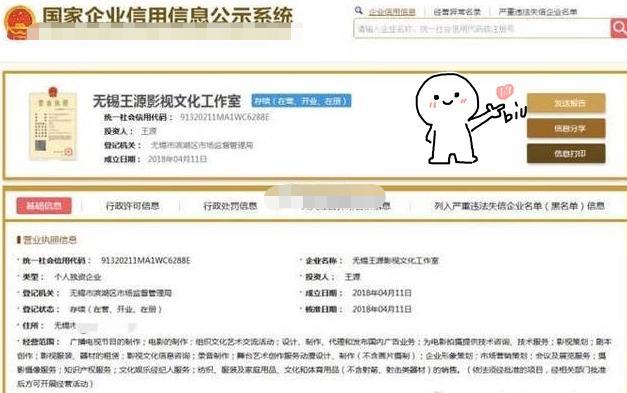The width and height of the screenshot is (627, 393).
Task: Click the 经营范围 description paragraph
Action: click(x=314, y=363)
